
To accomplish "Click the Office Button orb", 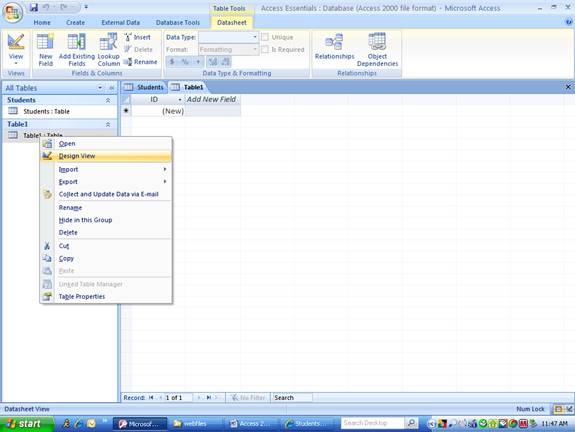I will pyautogui.click(x=13, y=12).
